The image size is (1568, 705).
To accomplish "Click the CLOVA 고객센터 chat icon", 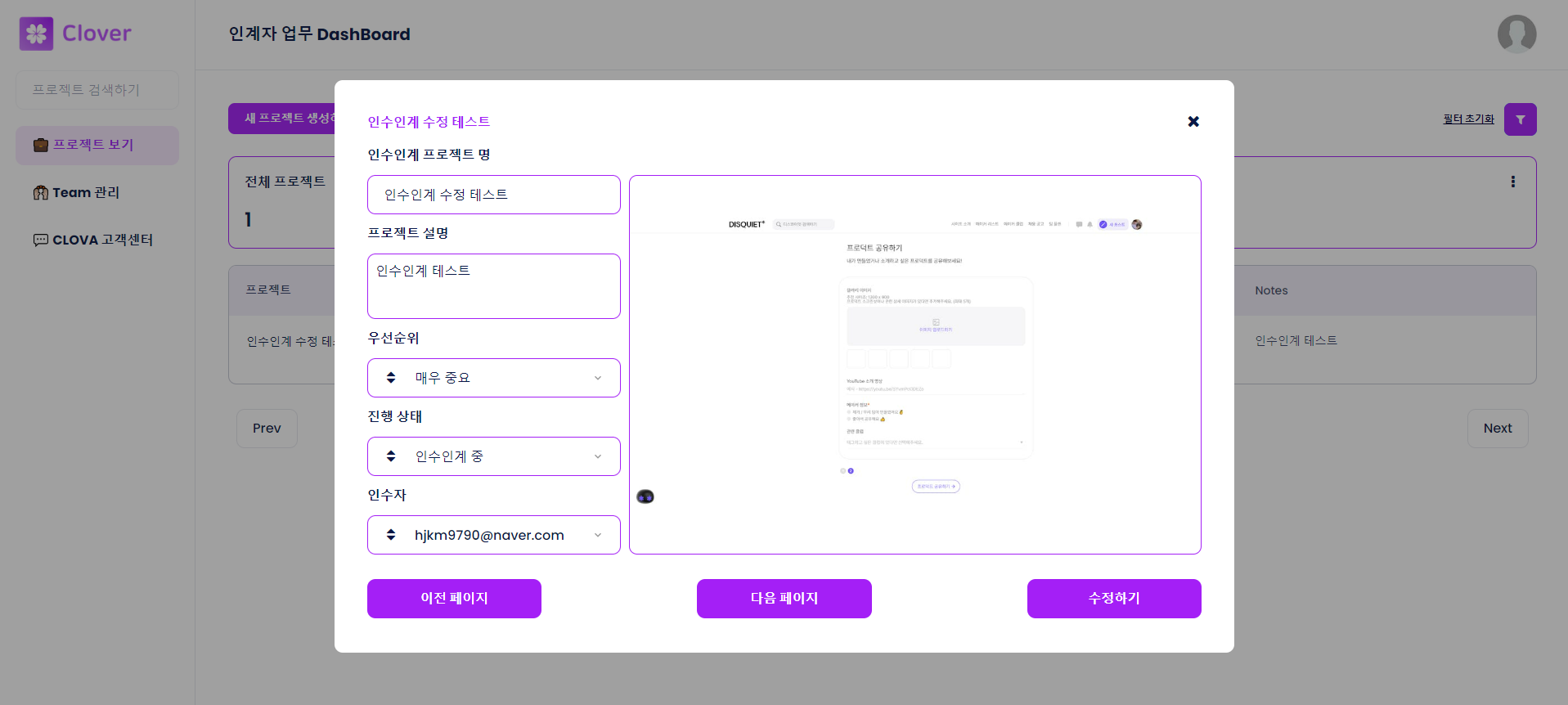I will pos(41,240).
